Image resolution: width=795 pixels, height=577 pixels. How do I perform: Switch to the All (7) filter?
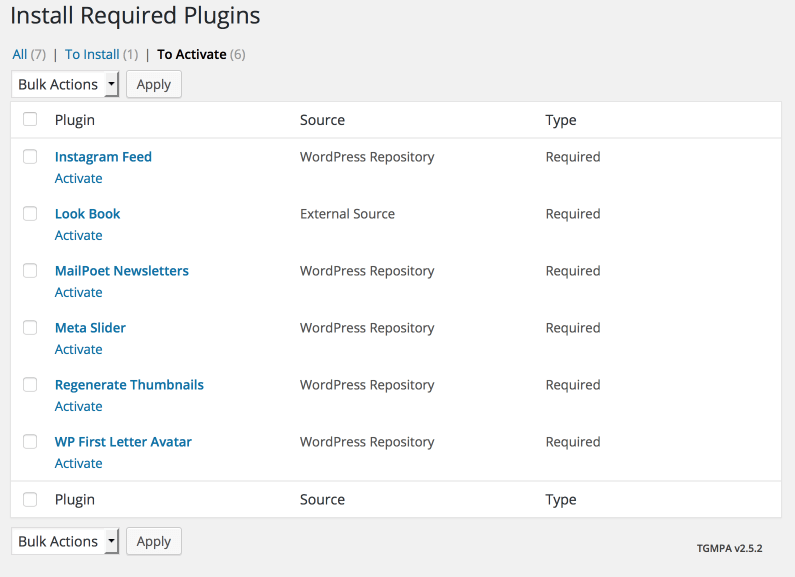pyautogui.click(x=29, y=54)
